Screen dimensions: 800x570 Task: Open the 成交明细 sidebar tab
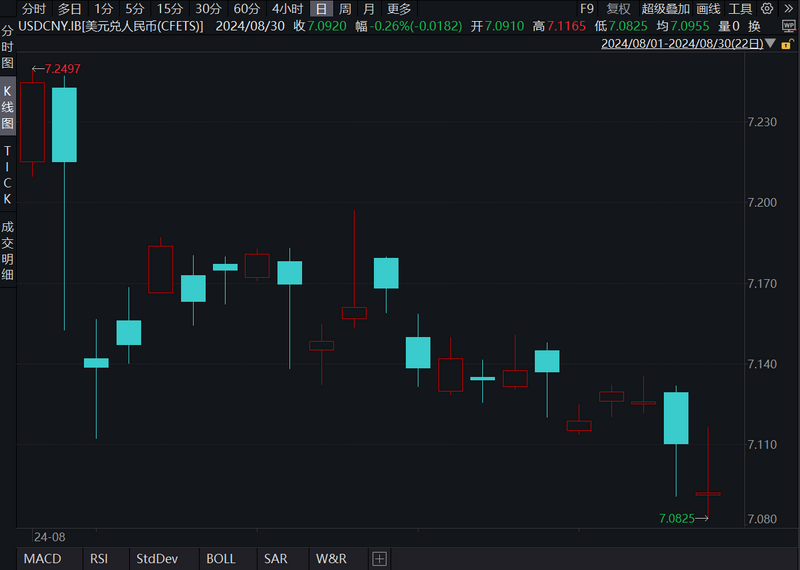(7, 251)
